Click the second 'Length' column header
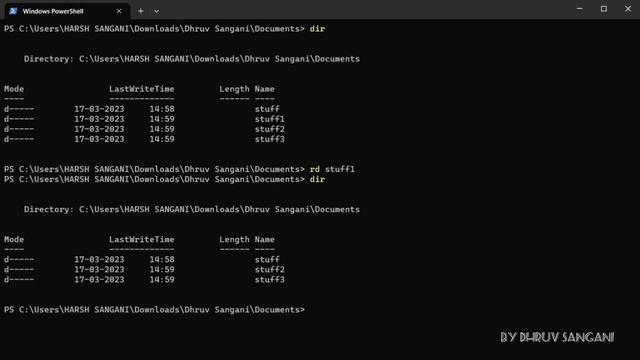The image size is (640, 360). coord(234,239)
